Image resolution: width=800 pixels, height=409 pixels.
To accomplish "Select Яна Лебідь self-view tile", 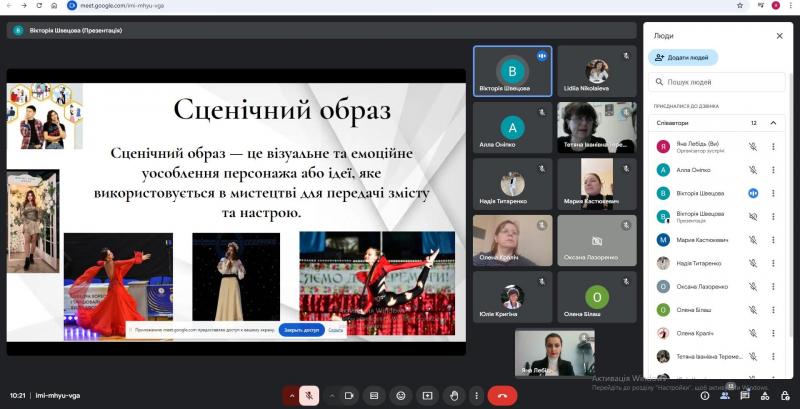I will pyautogui.click(x=555, y=353).
